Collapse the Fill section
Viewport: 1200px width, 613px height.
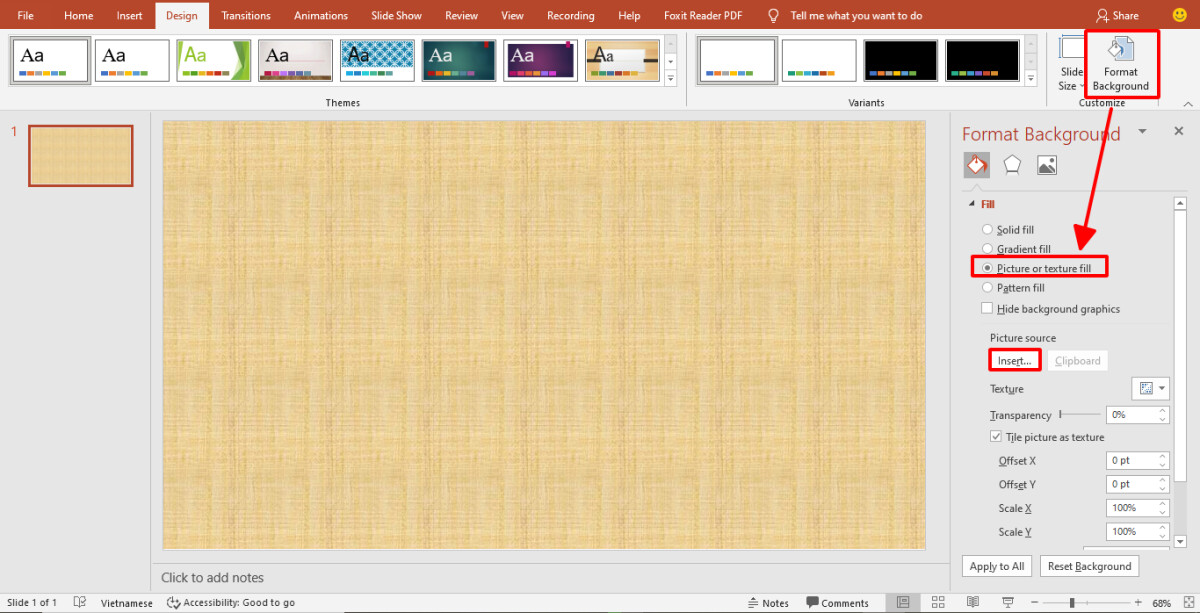(x=970, y=204)
